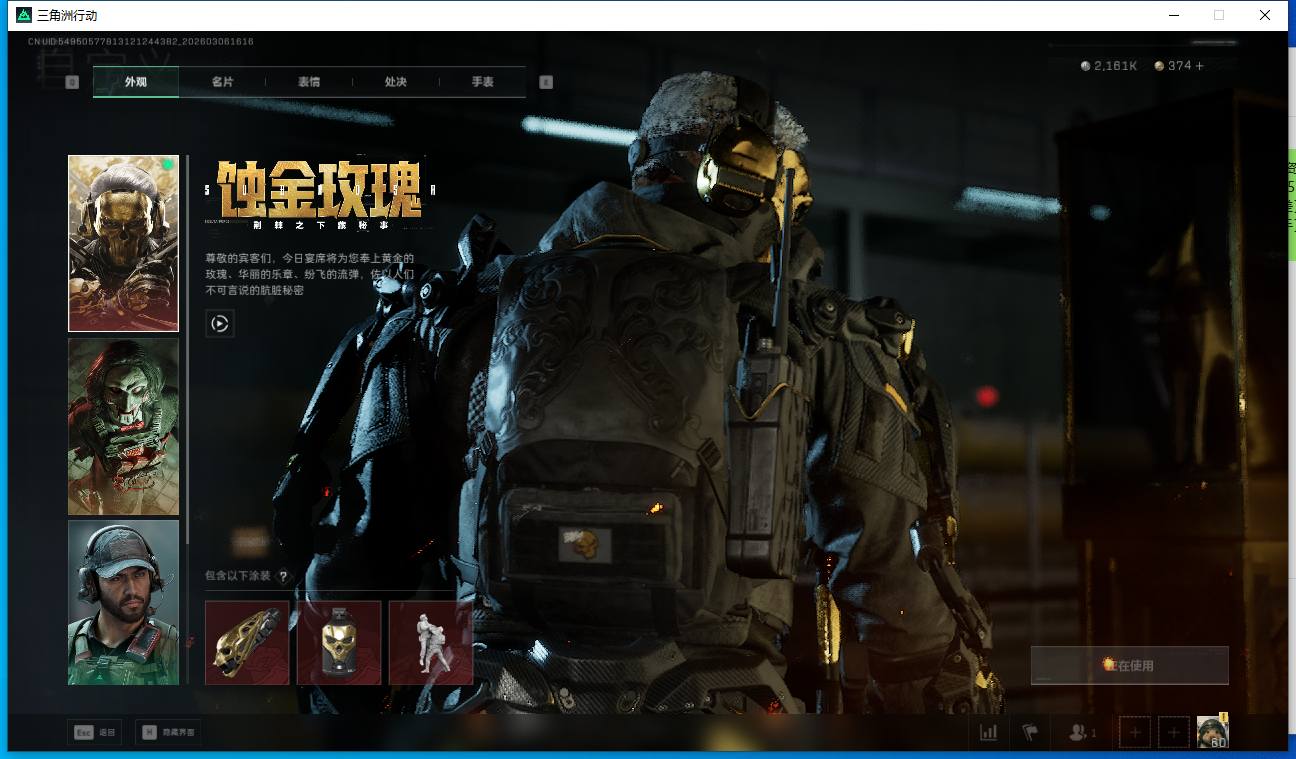The image size is (1296, 759).
Task: Switch to the 表情 tab
Action: click(x=309, y=82)
